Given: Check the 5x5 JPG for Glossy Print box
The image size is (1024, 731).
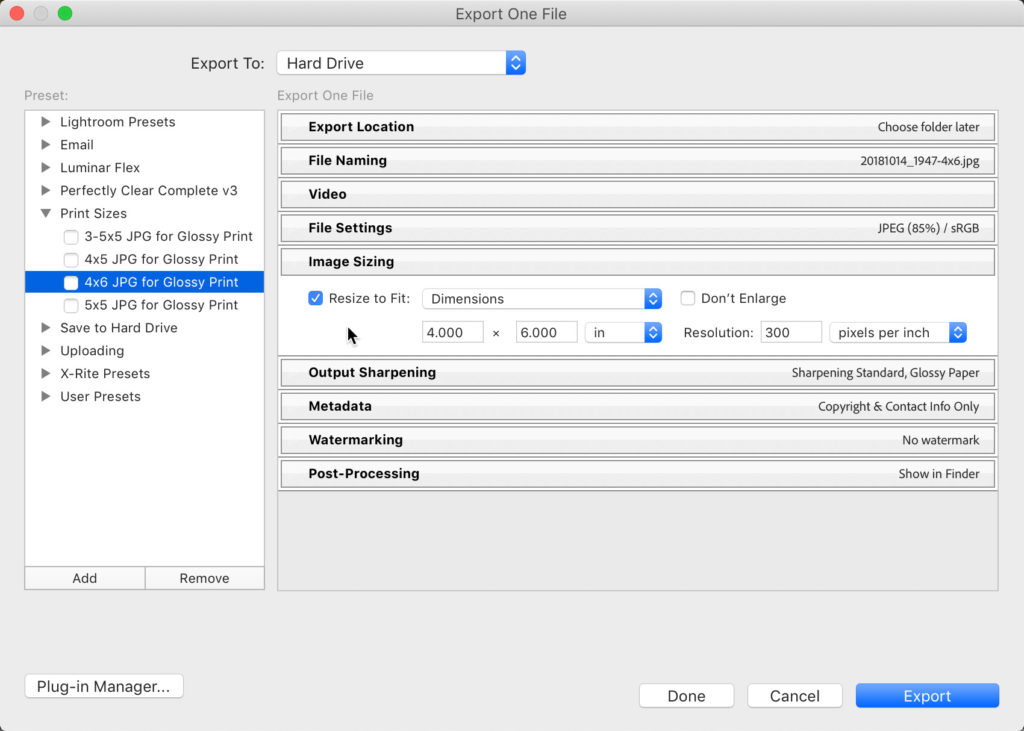Looking at the screenshot, I should pyautogui.click(x=71, y=306).
